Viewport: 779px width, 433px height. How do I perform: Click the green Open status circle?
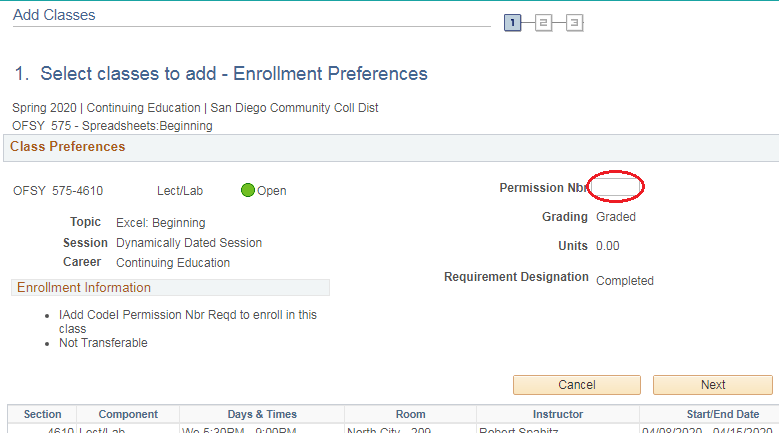[x=248, y=190]
